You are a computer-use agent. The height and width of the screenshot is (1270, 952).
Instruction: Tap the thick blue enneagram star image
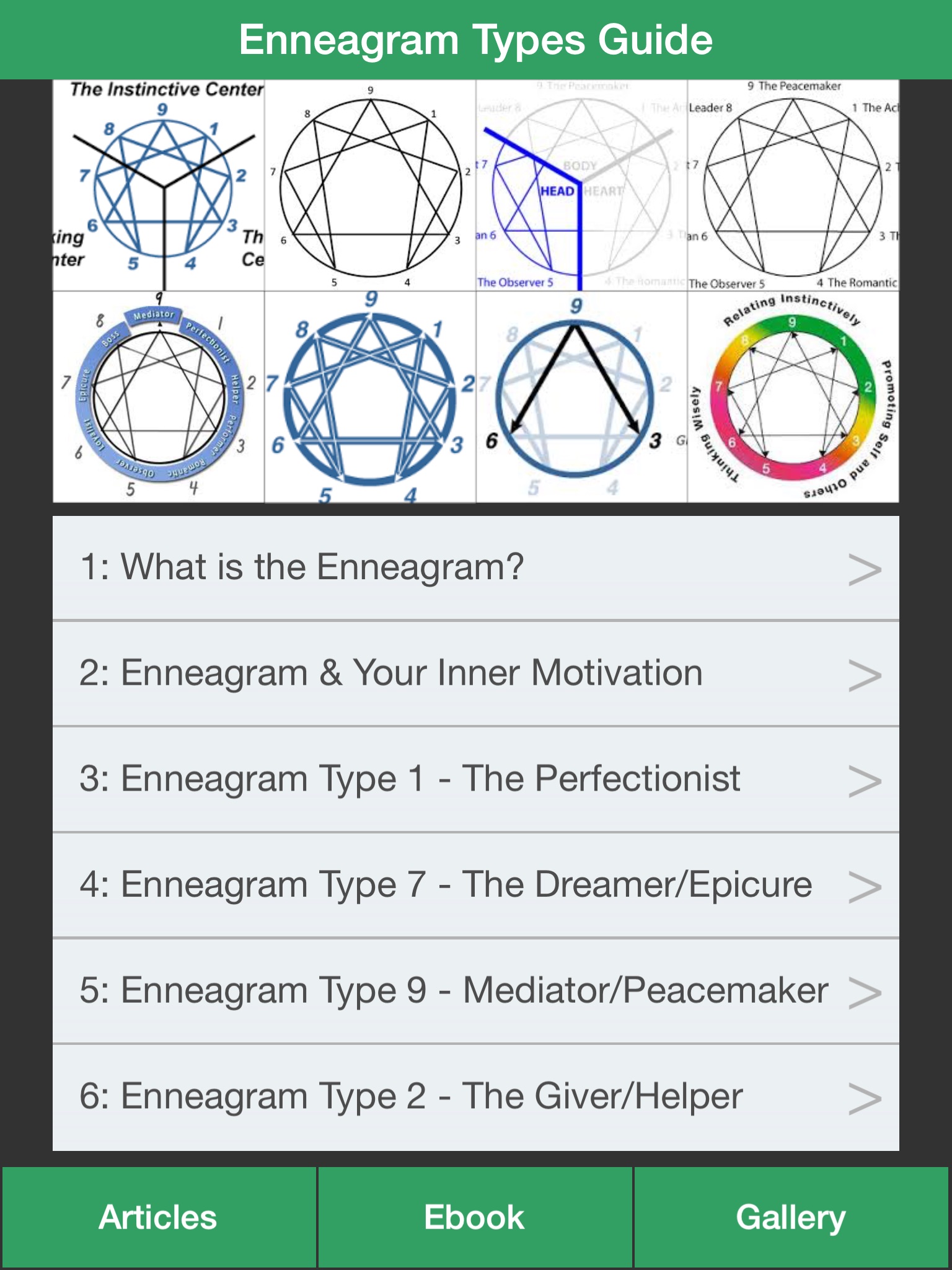click(370, 397)
